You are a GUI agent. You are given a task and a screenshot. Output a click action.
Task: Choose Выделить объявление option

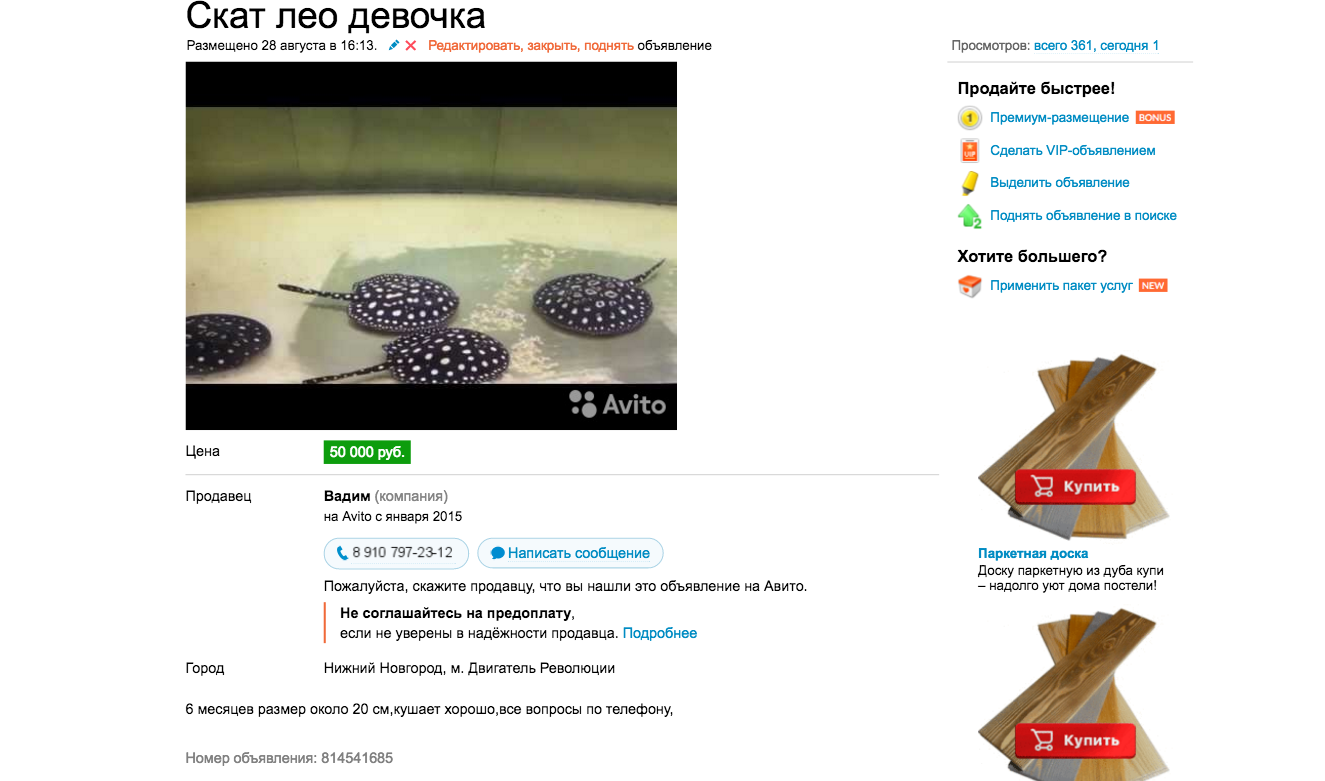[x=1060, y=183]
